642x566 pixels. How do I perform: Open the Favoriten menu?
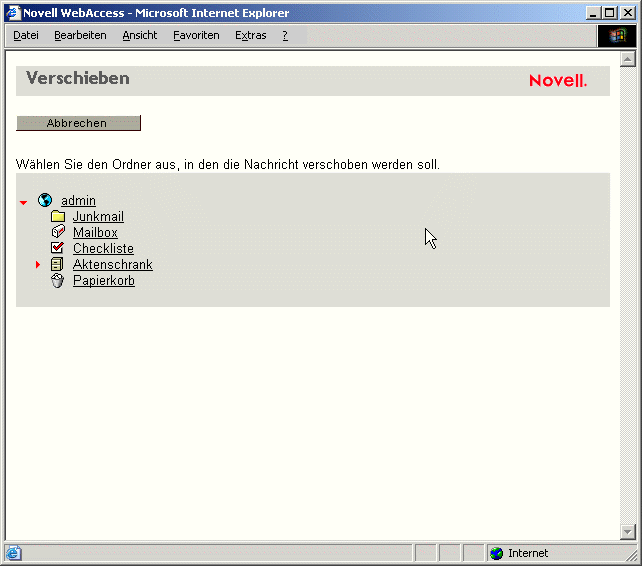point(196,36)
